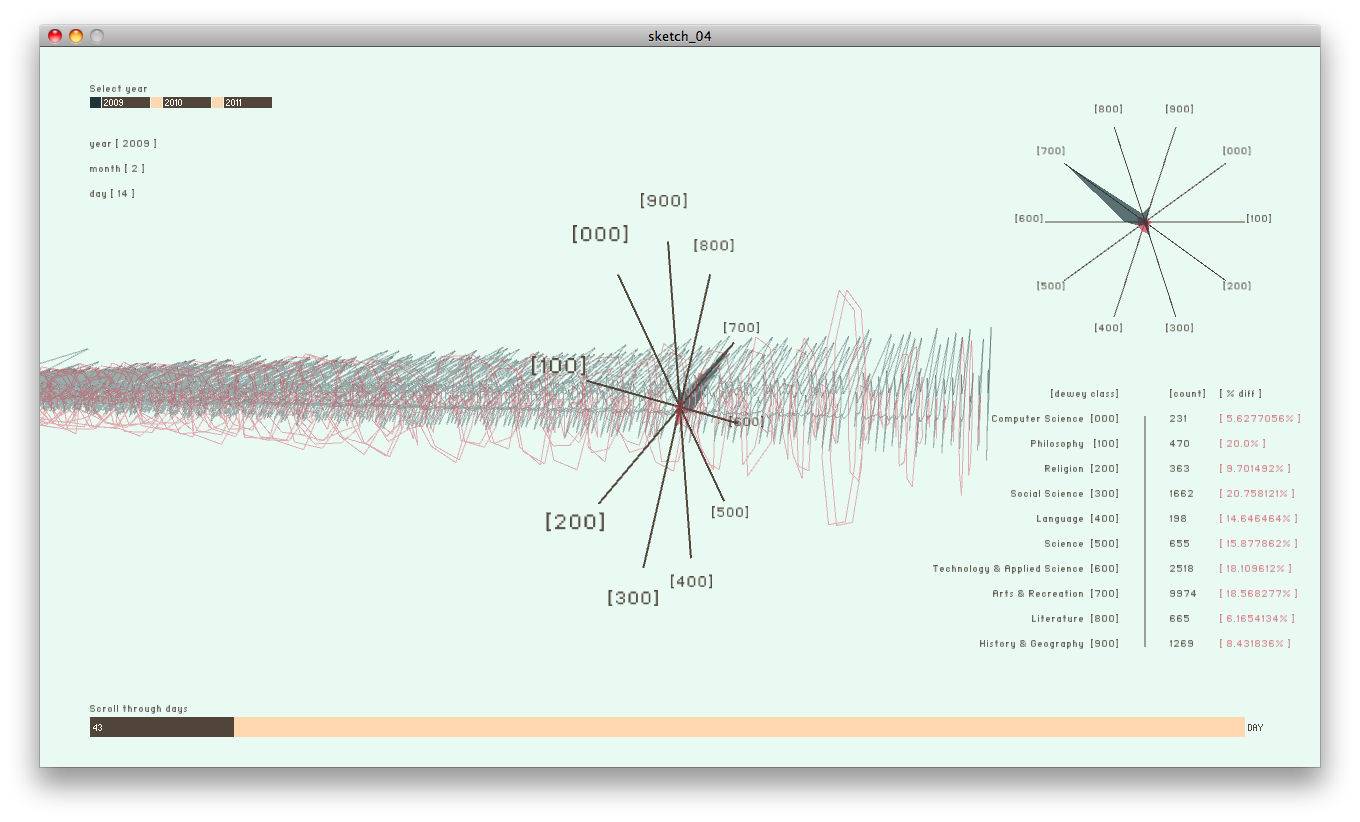Switch the year to 2010

click(x=181, y=103)
